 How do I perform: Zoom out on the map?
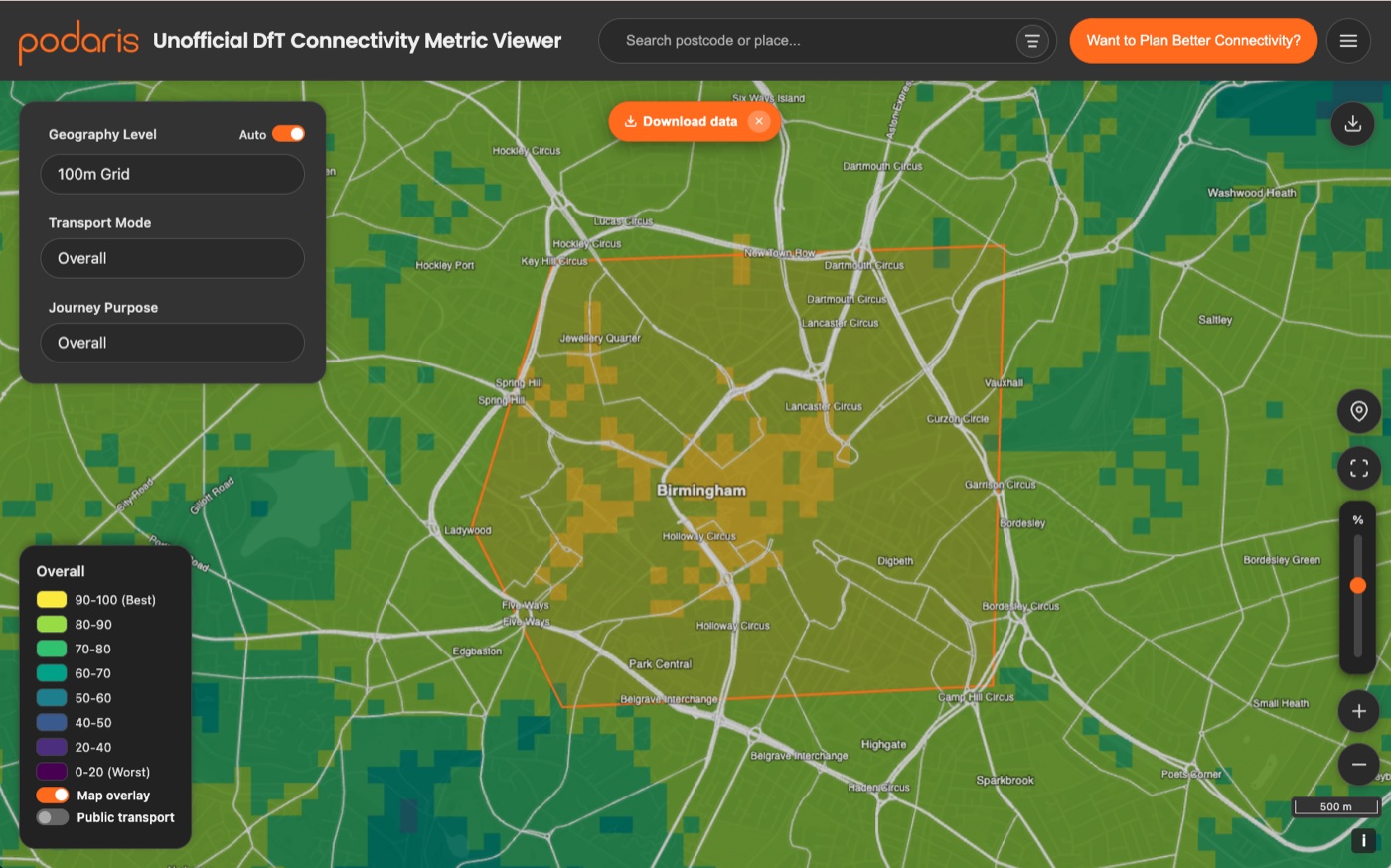point(1358,764)
